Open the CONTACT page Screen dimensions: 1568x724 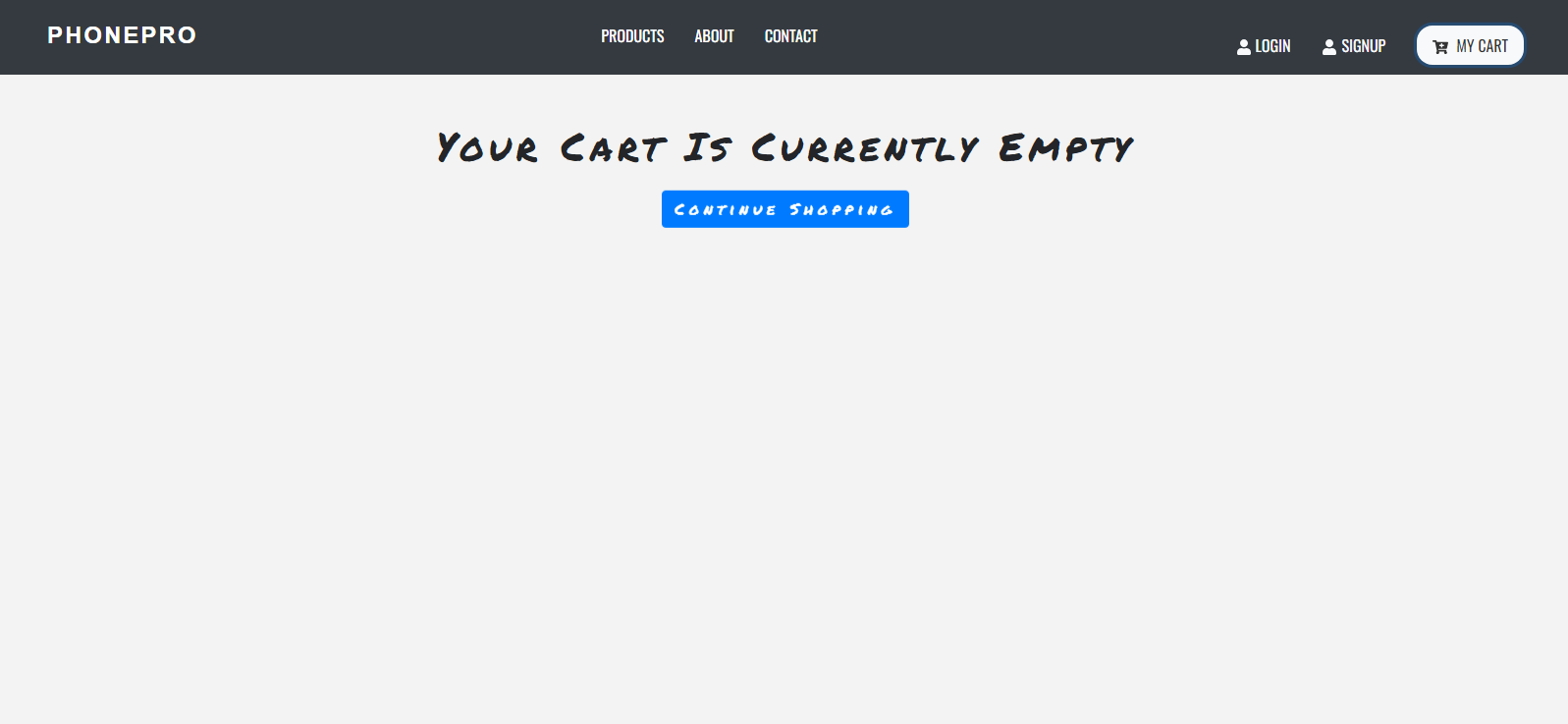[x=791, y=36]
